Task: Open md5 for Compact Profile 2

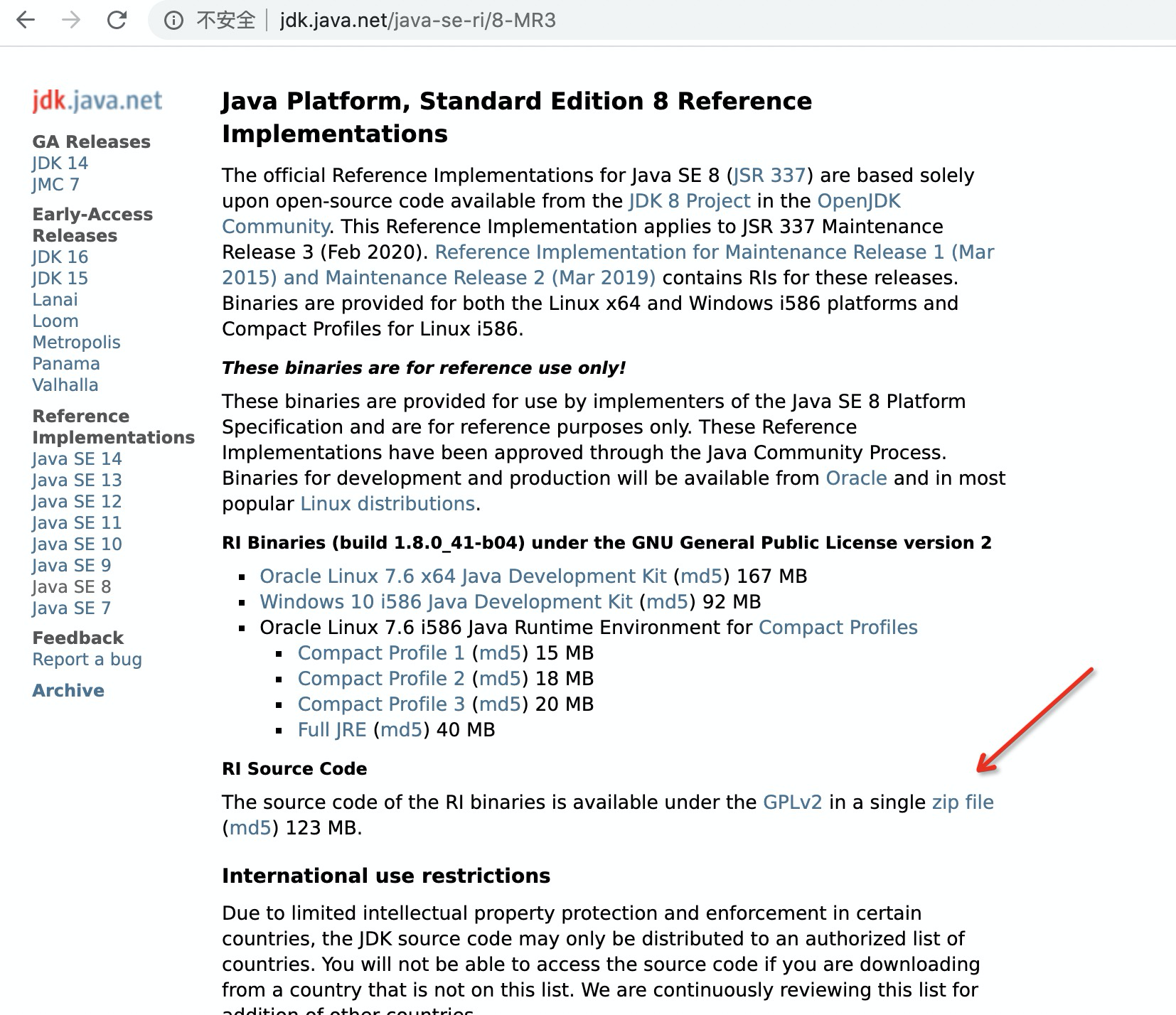Action: click(500, 679)
